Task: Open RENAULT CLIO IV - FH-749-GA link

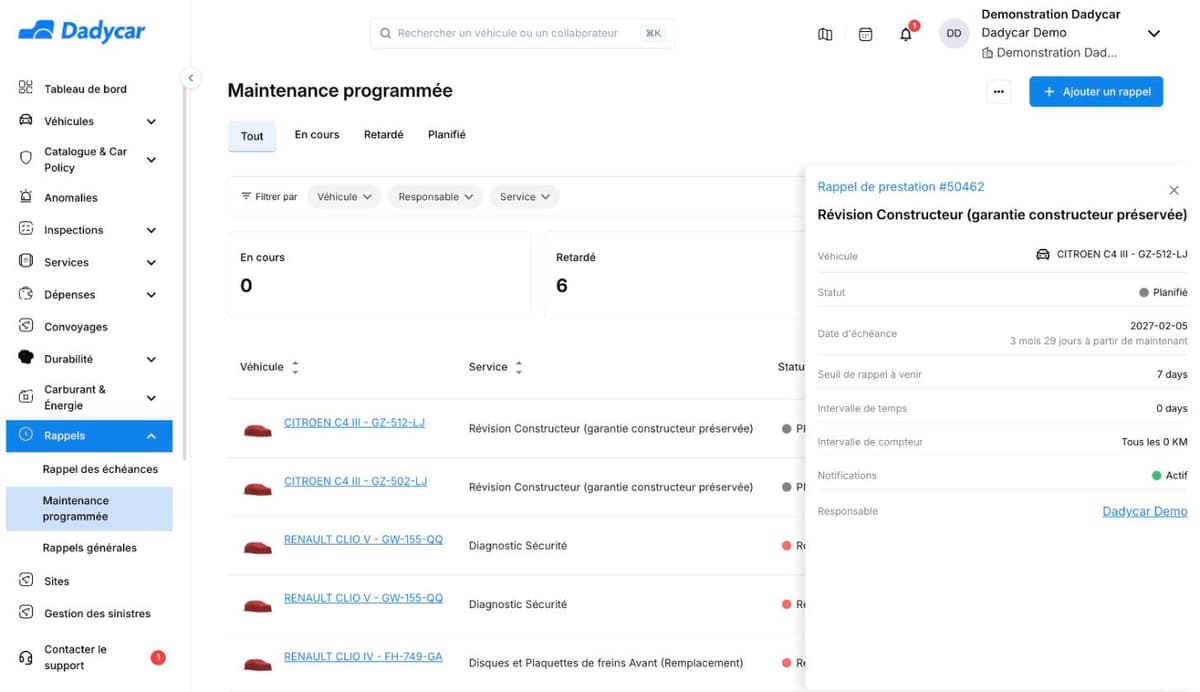Action: click(363, 657)
